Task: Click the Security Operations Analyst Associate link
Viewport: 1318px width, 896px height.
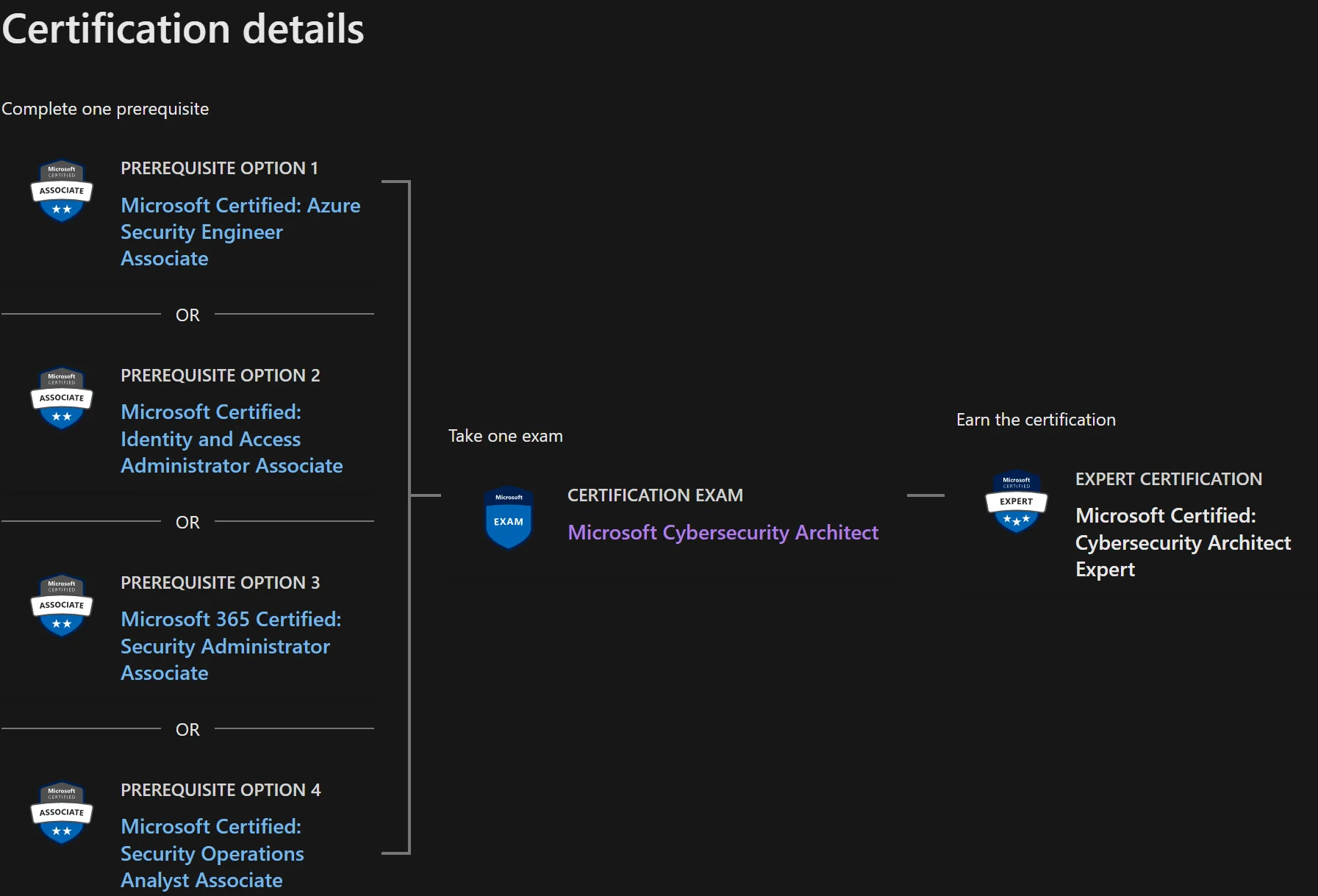Action: [212, 853]
